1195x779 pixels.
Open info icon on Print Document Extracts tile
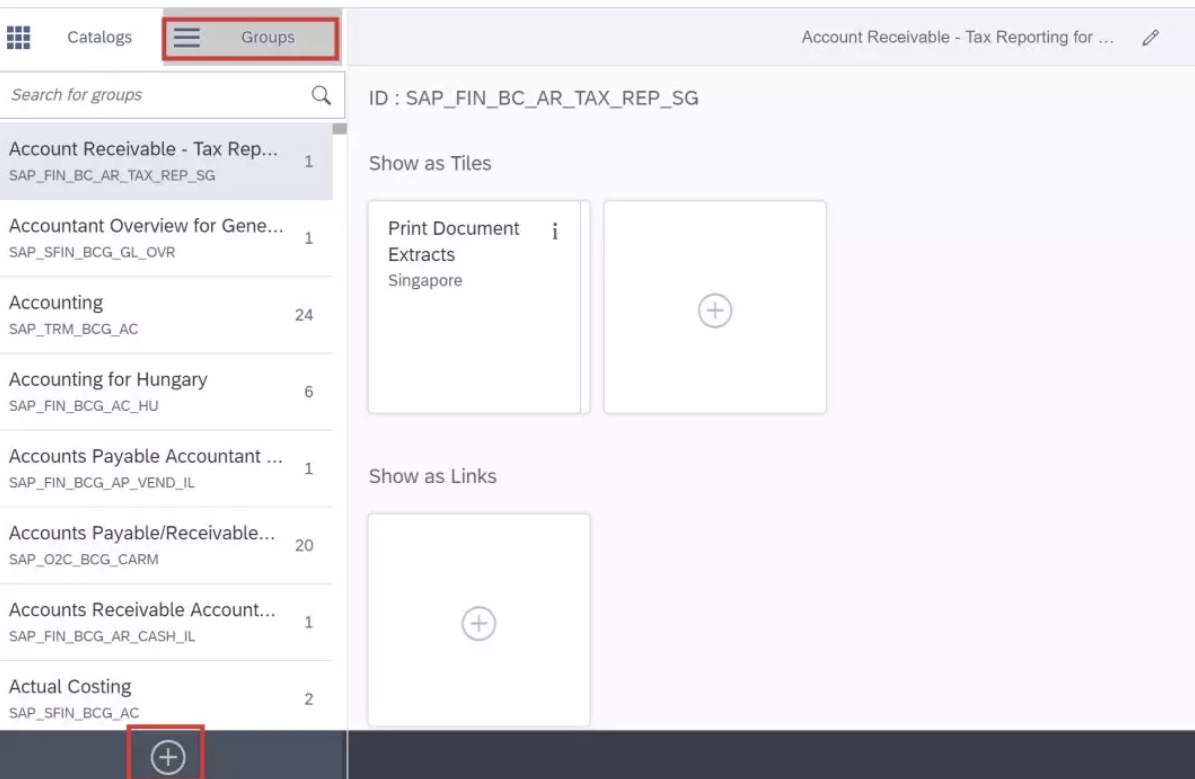point(555,232)
